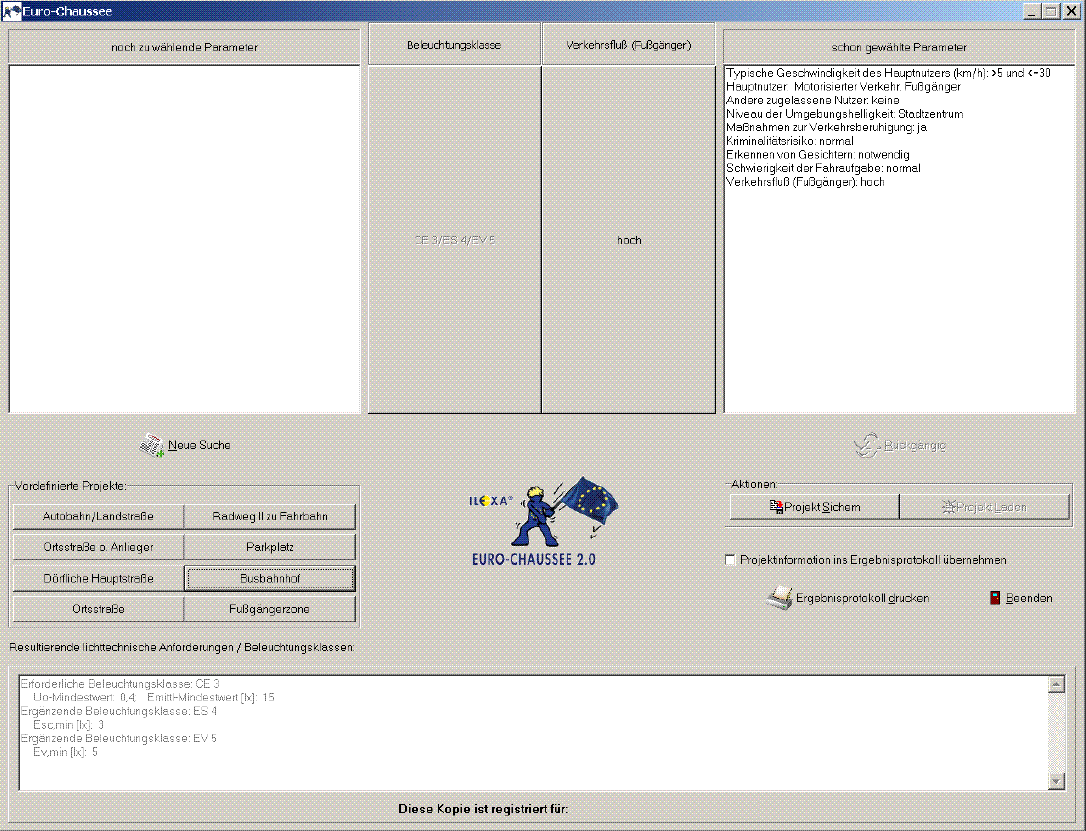The image size is (1086, 831).
Task: Click 'noch zu wählende Parameter' header
Action: (x=184, y=47)
